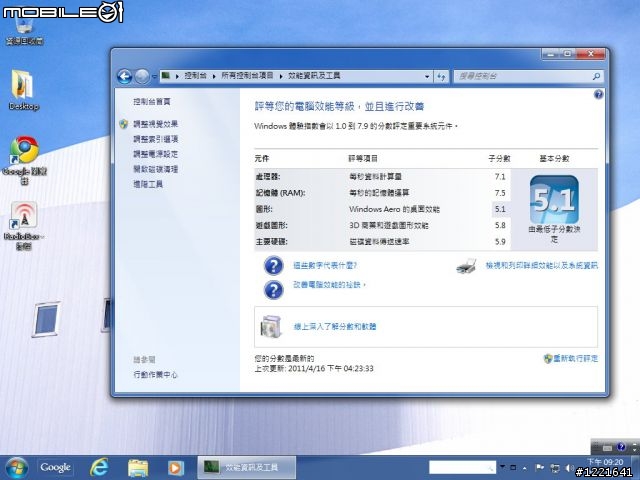This screenshot has width=640, height=480.
Task: Click the gaming graphics subscore 5.8
Action: (x=500, y=225)
